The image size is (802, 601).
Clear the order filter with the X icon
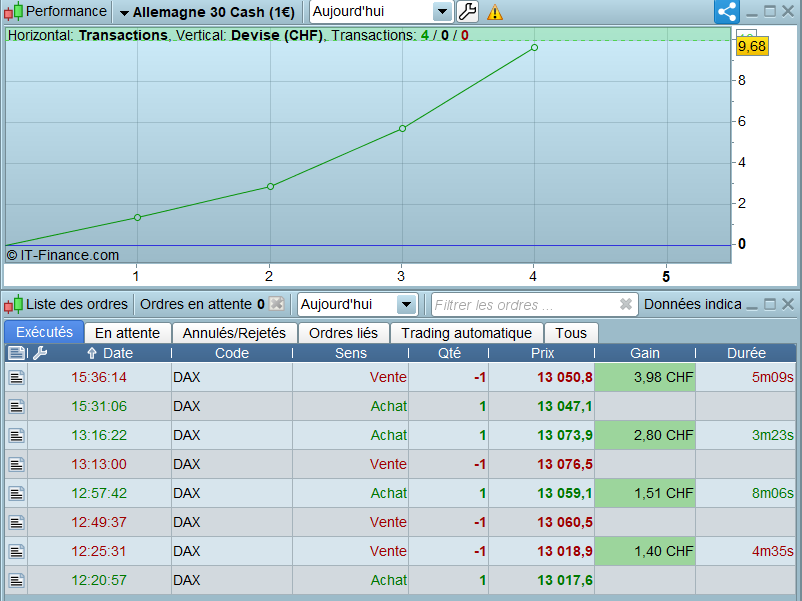coord(626,304)
